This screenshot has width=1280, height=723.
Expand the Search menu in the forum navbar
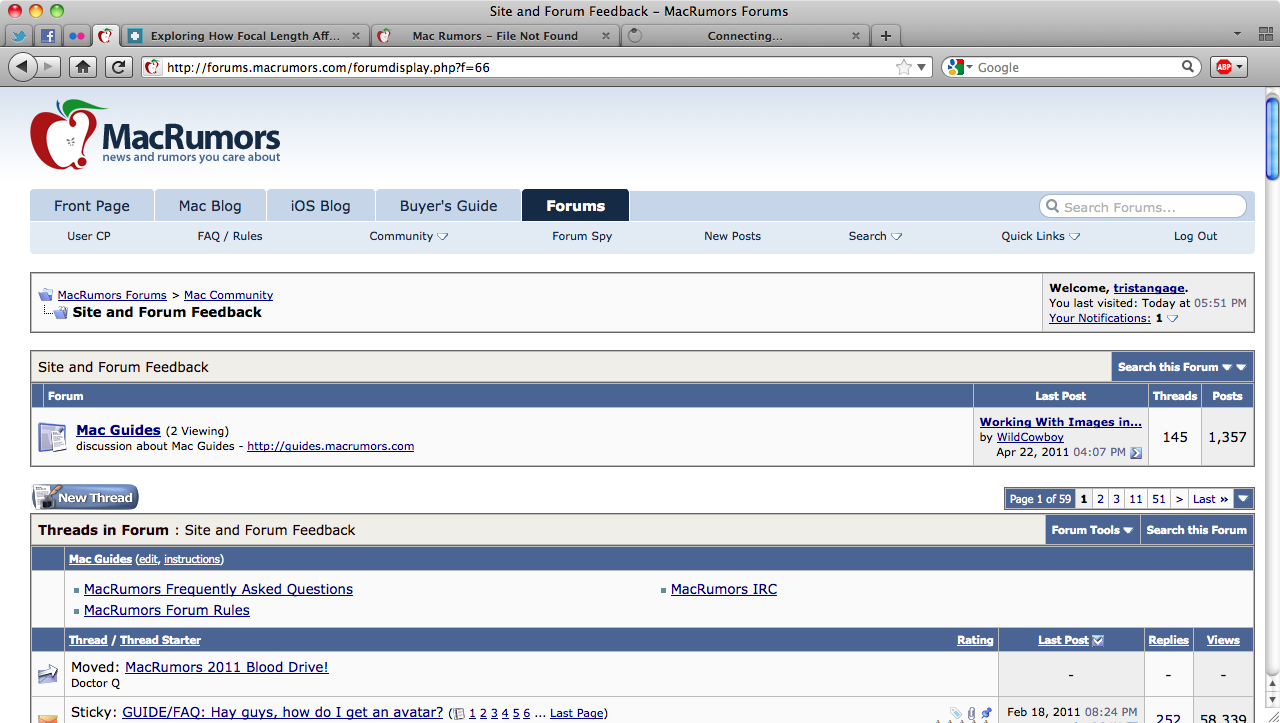(875, 236)
